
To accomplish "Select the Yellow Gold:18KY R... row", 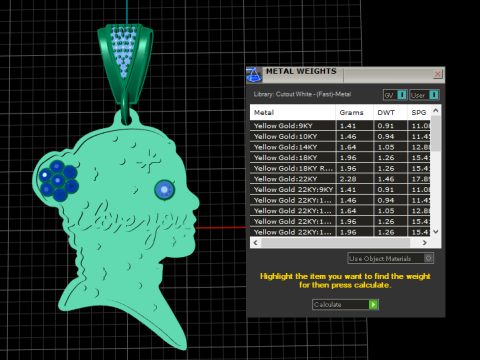I will (x=340, y=168).
